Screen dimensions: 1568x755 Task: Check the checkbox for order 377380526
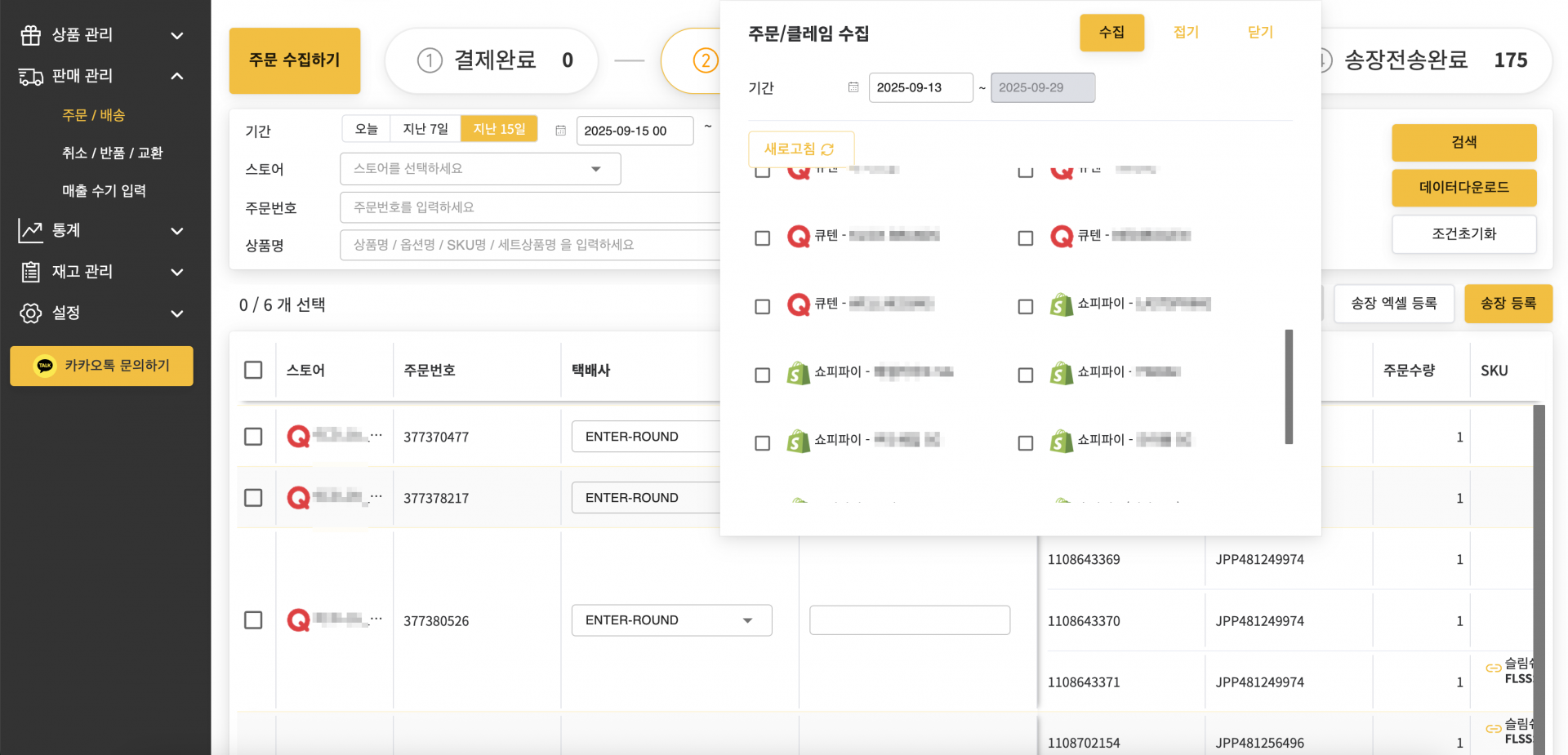pos(253,620)
